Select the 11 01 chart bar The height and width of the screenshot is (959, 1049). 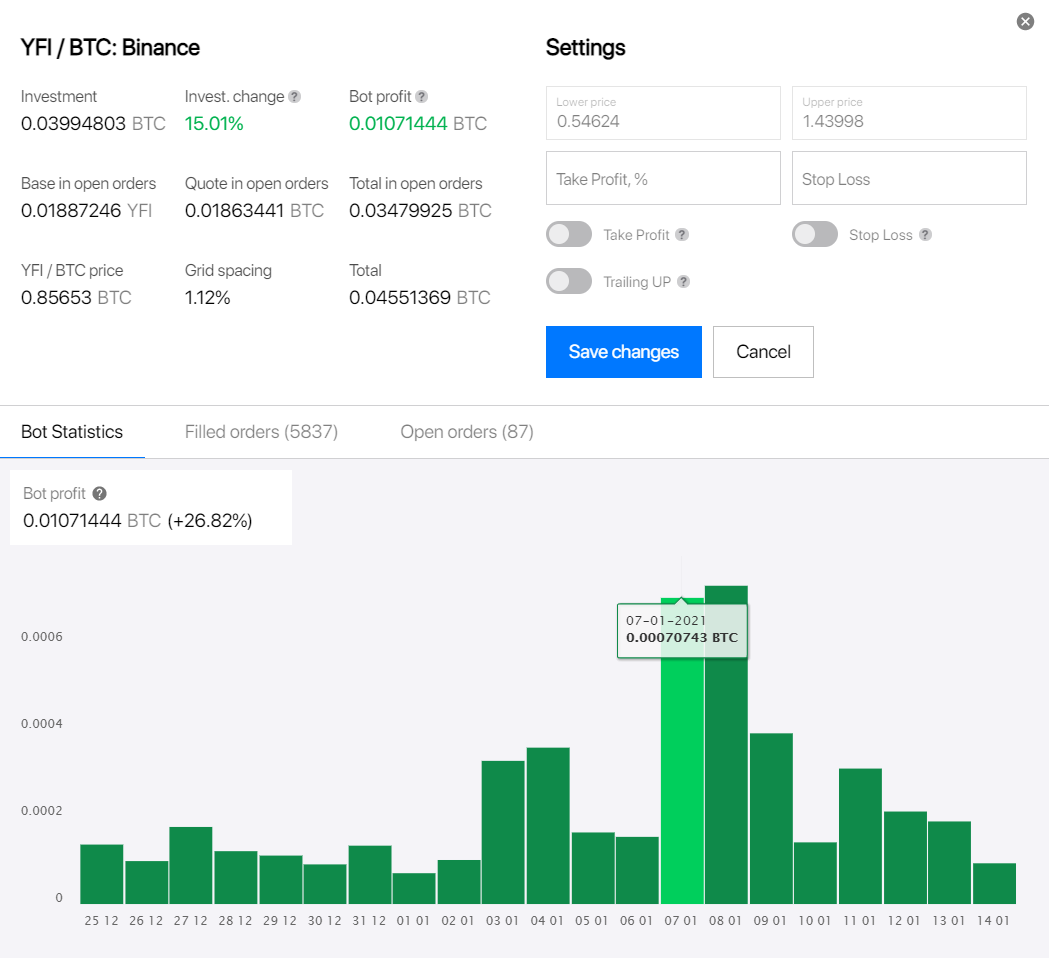[x=860, y=837]
